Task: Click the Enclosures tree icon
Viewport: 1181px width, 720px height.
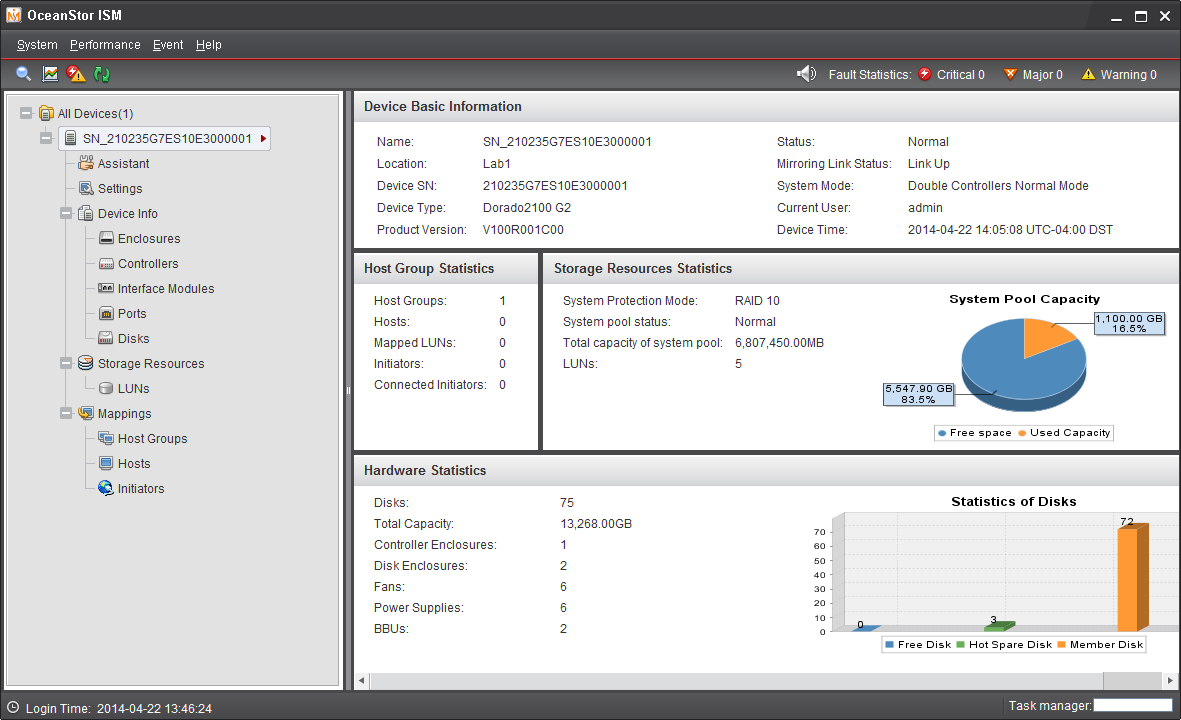Action: 106,238
